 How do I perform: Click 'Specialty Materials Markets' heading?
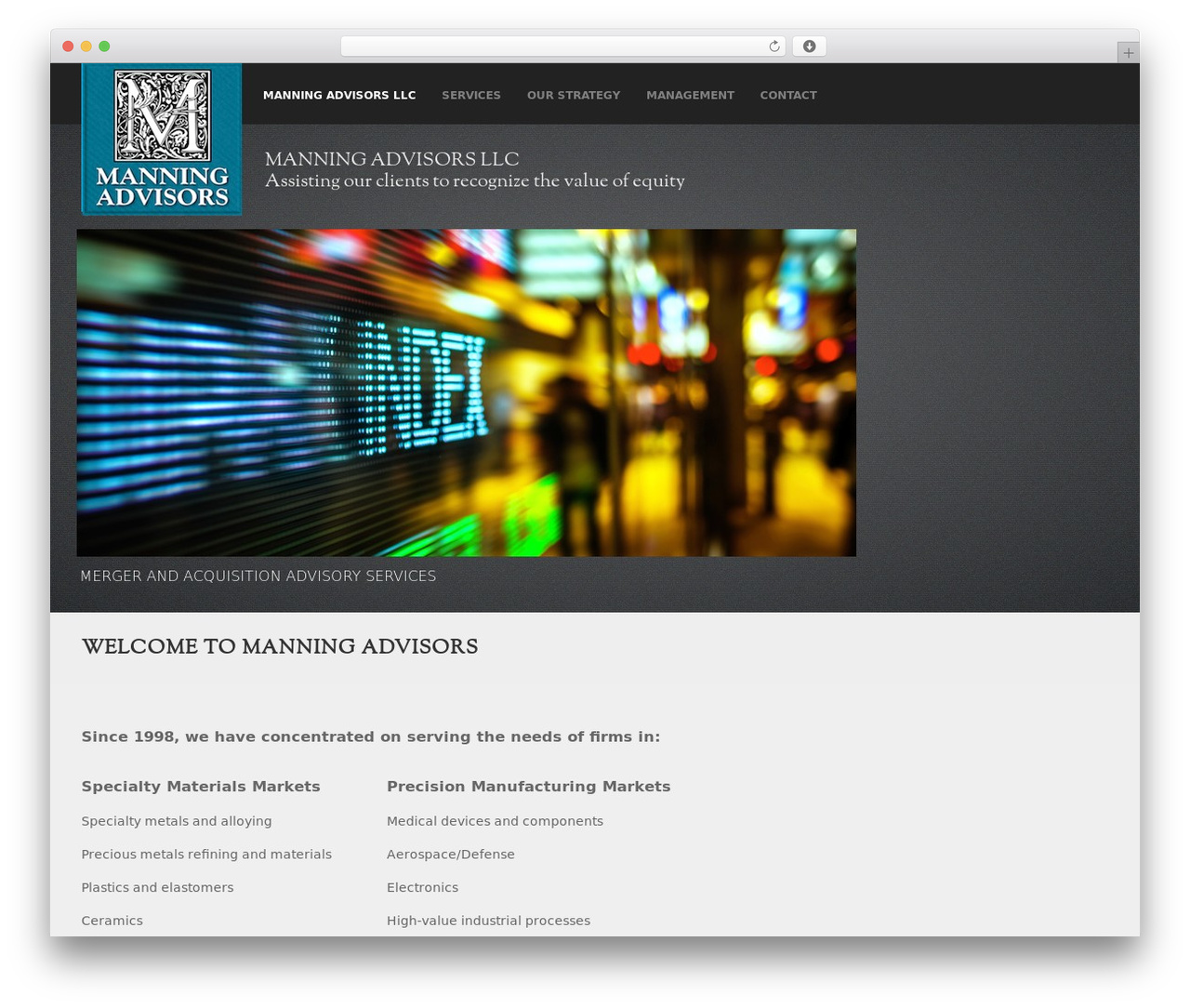pos(201,787)
